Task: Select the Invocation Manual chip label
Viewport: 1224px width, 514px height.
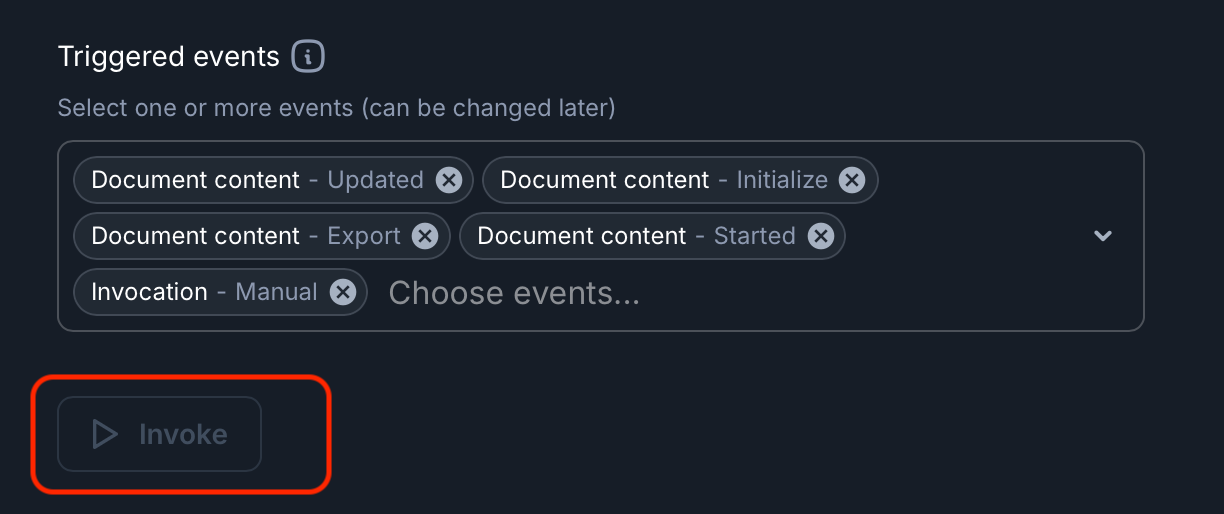Action: click(204, 292)
